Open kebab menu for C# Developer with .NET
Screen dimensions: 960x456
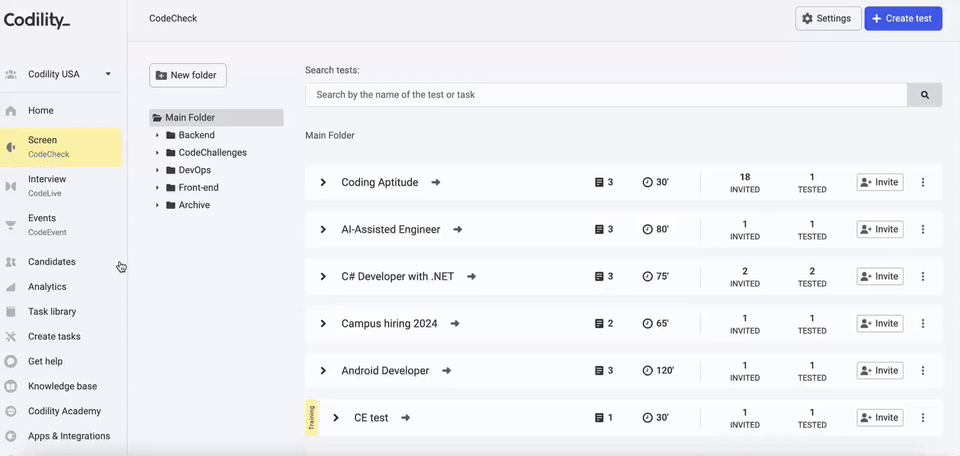coord(923,277)
